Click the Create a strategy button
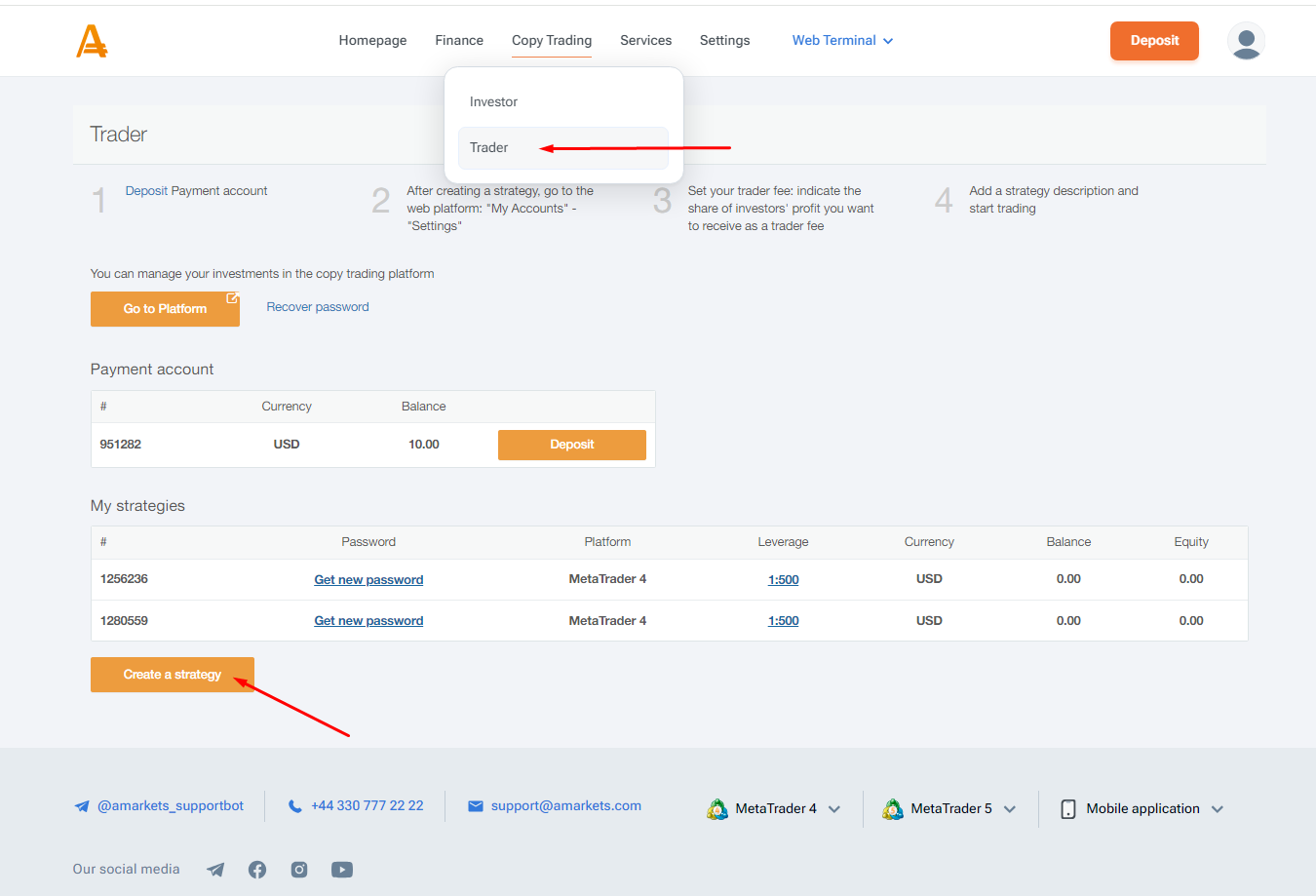This screenshot has width=1316, height=896. [x=172, y=675]
